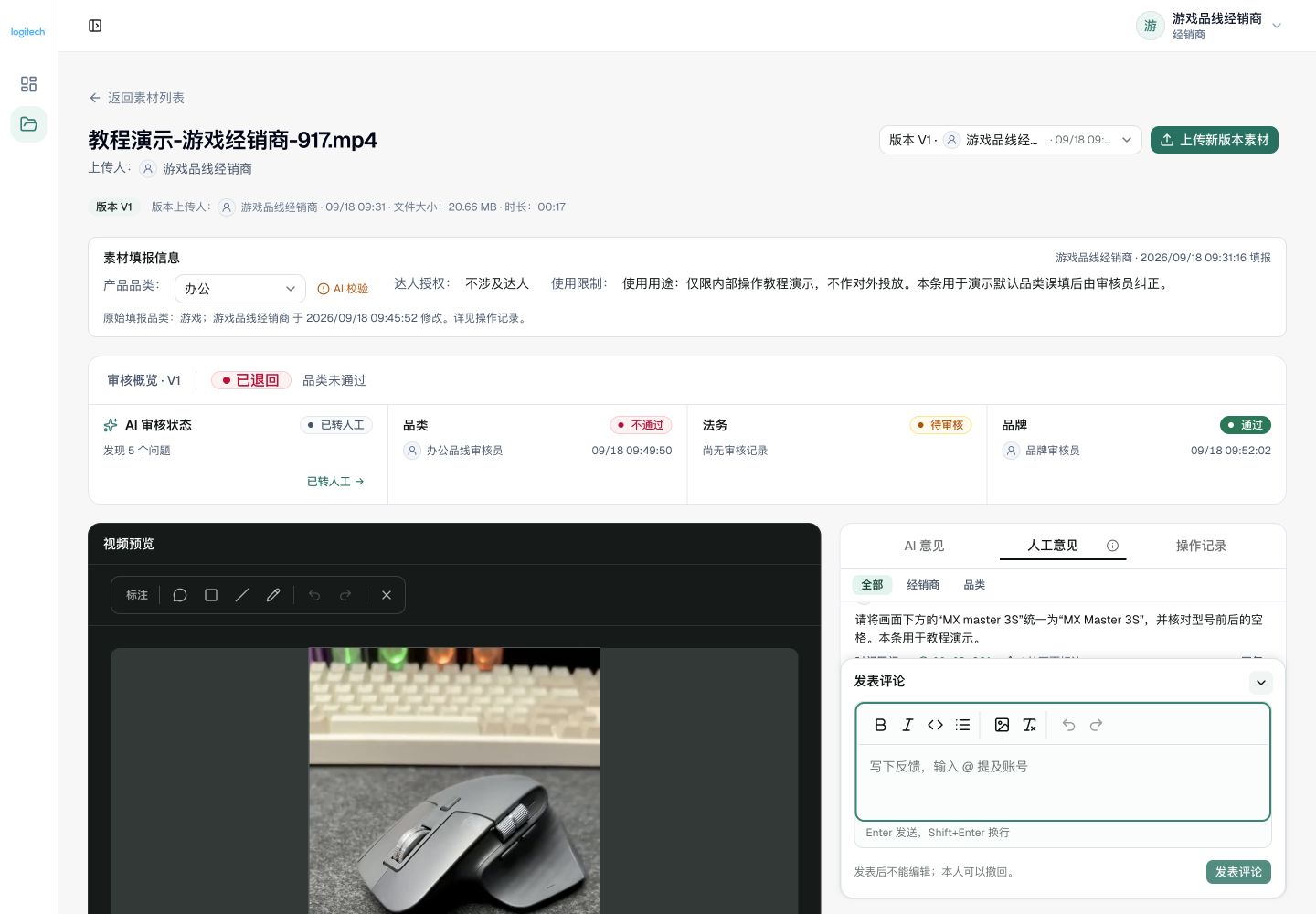Insert image in comment editor

coord(1002,725)
